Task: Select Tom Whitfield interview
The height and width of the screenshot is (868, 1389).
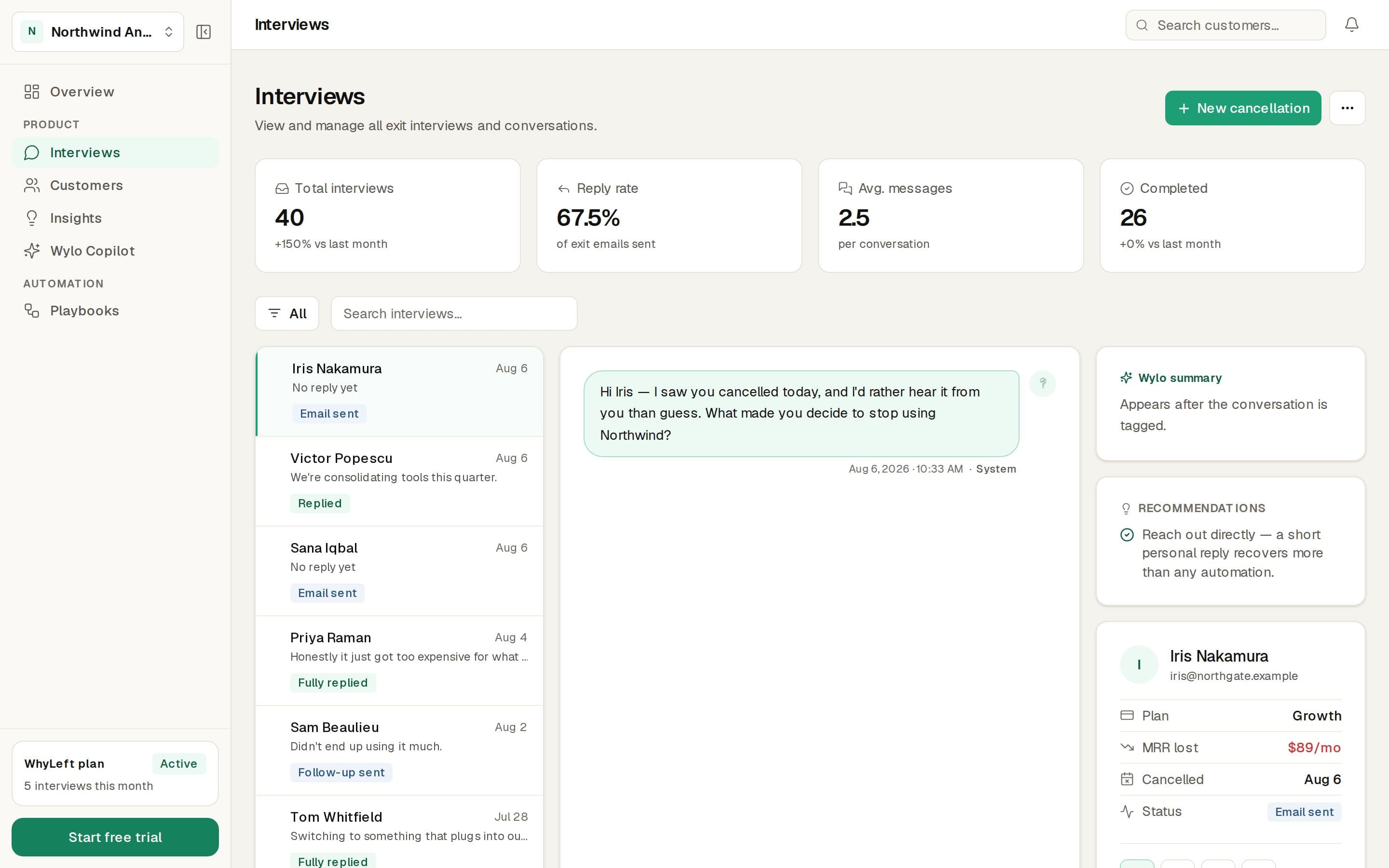Action: point(399,832)
